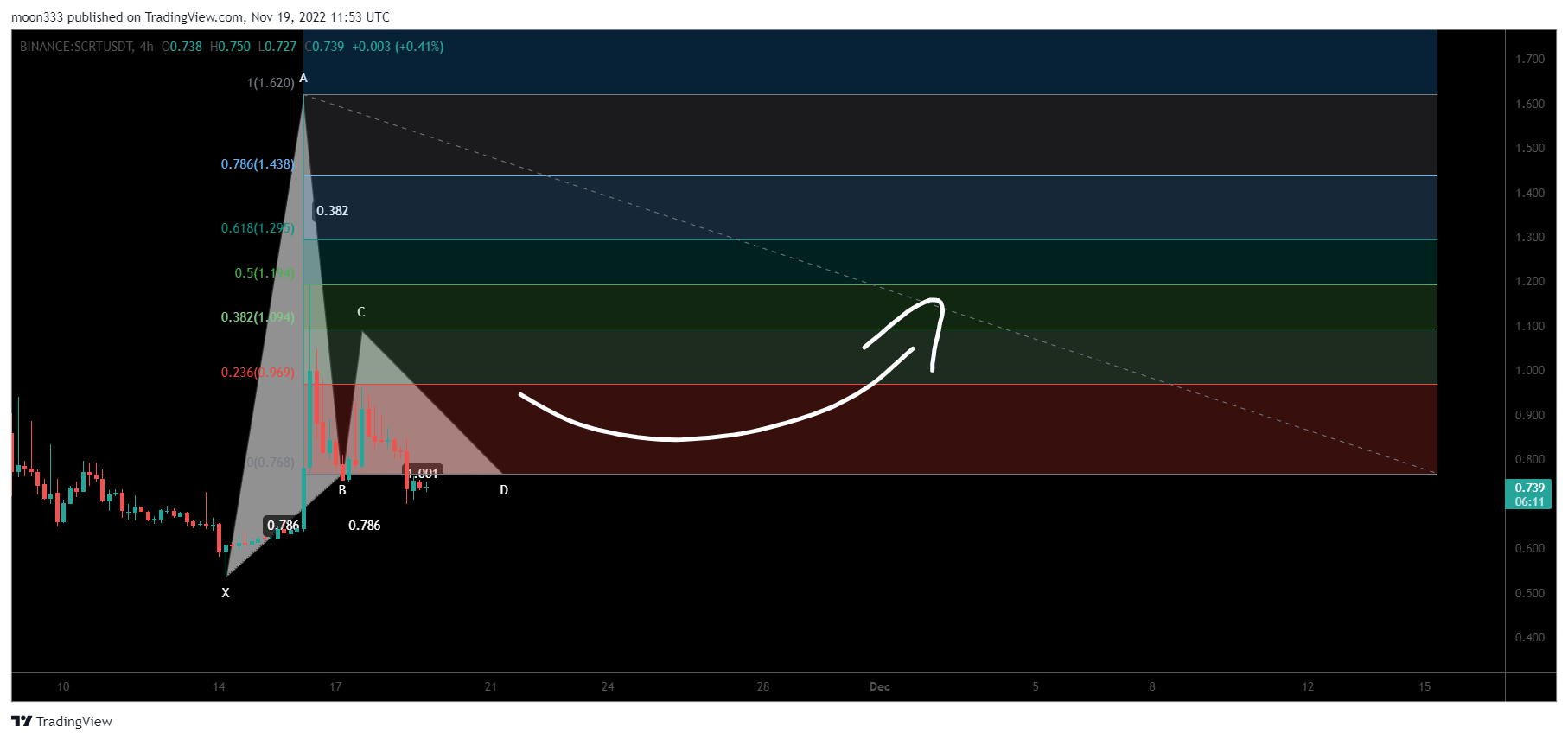Click pattern point label X
Viewport: 1568px width, 740px height.
[226, 593]
